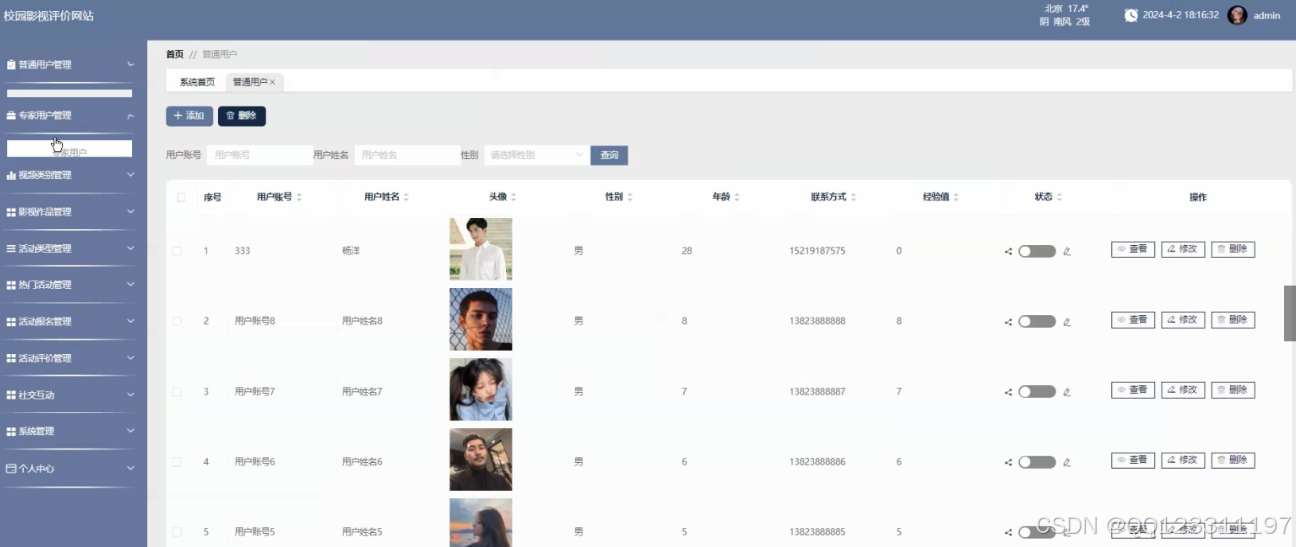Click the 查询 search button
This screenshot has width=1296, height=547.
point(609,155)
